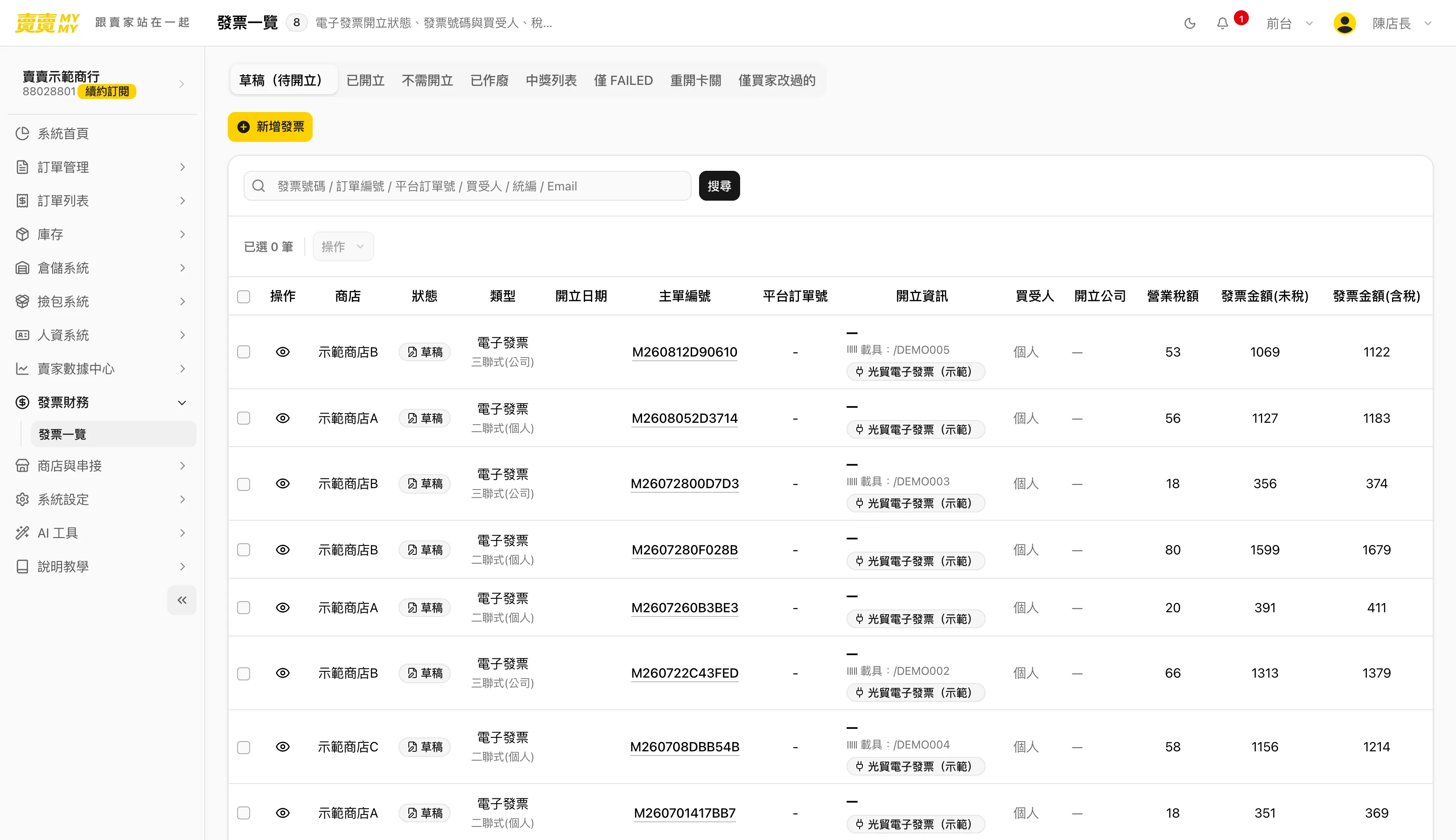1456x840 pixels.
Task: Click the 系統設定 gear icon
Action: pos(22,500)
